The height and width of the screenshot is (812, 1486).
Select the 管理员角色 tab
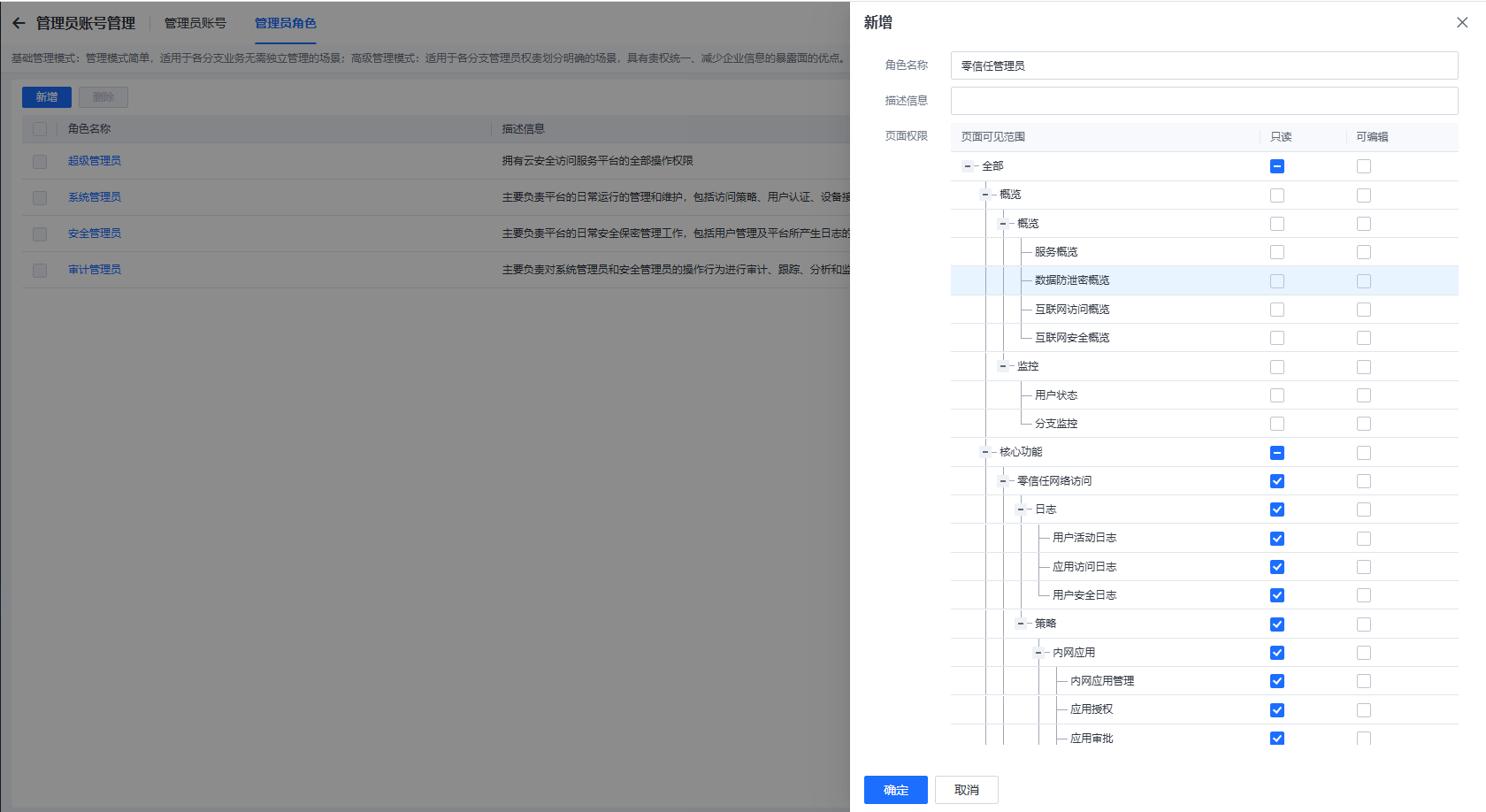click(285, 23)
